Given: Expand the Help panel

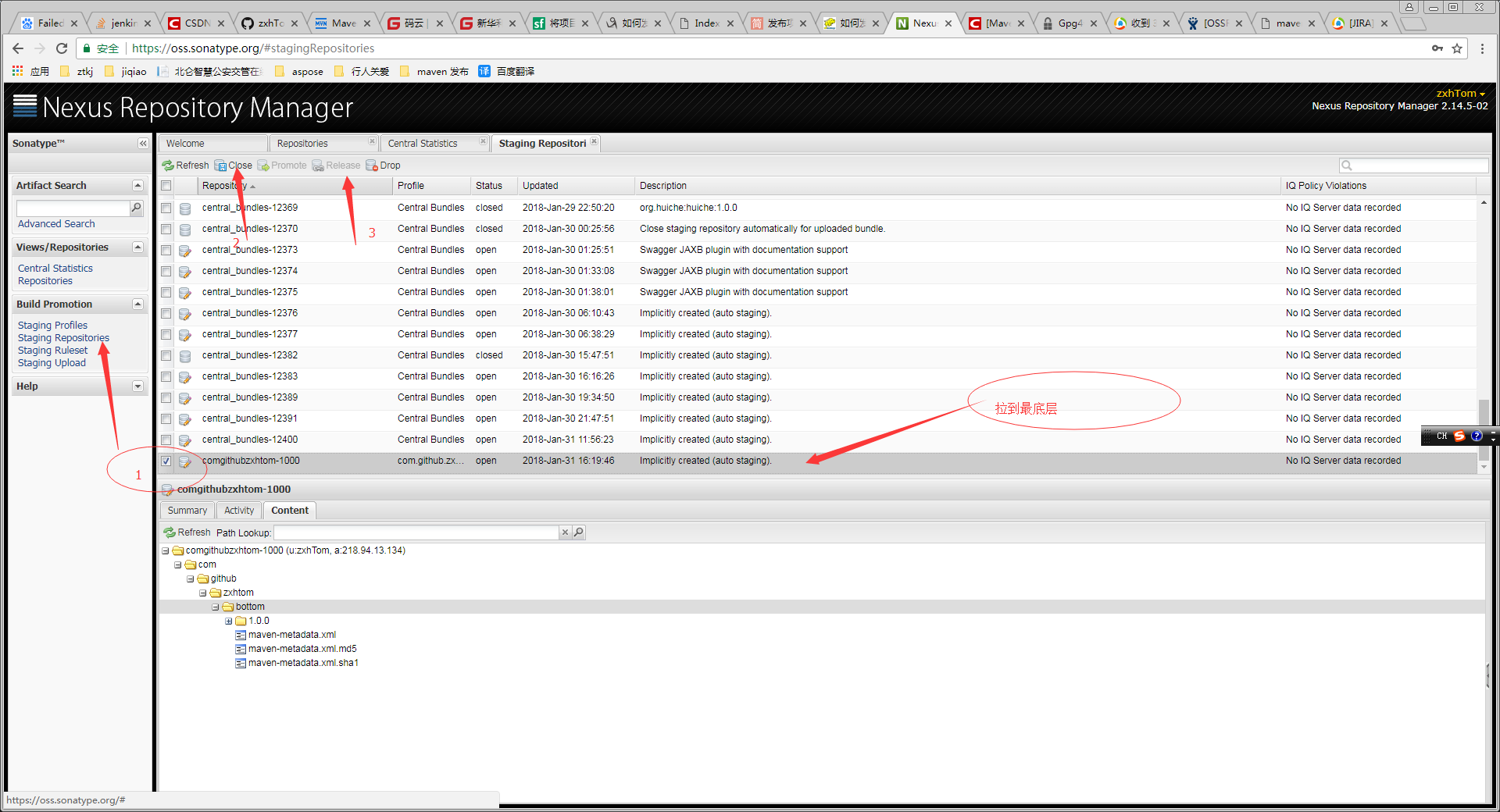Looking at the screenshot, I should coord(137,386).
